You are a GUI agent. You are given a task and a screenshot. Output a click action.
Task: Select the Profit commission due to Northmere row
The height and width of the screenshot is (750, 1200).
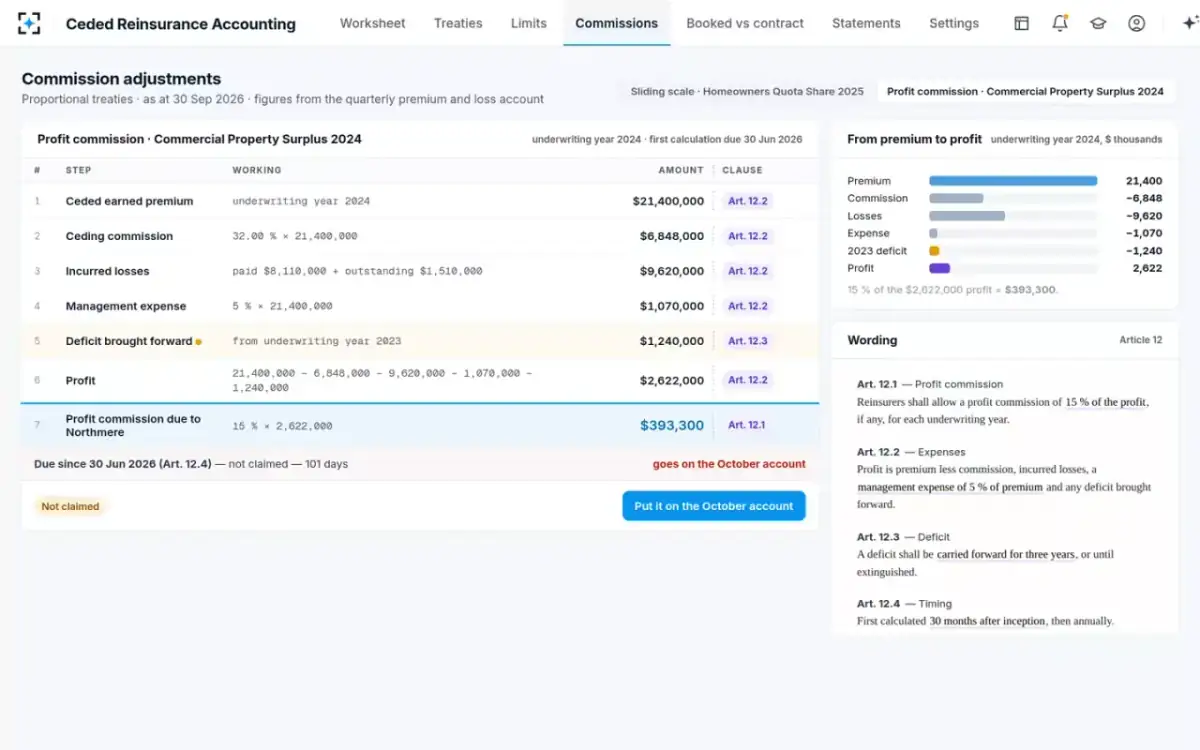420,425
